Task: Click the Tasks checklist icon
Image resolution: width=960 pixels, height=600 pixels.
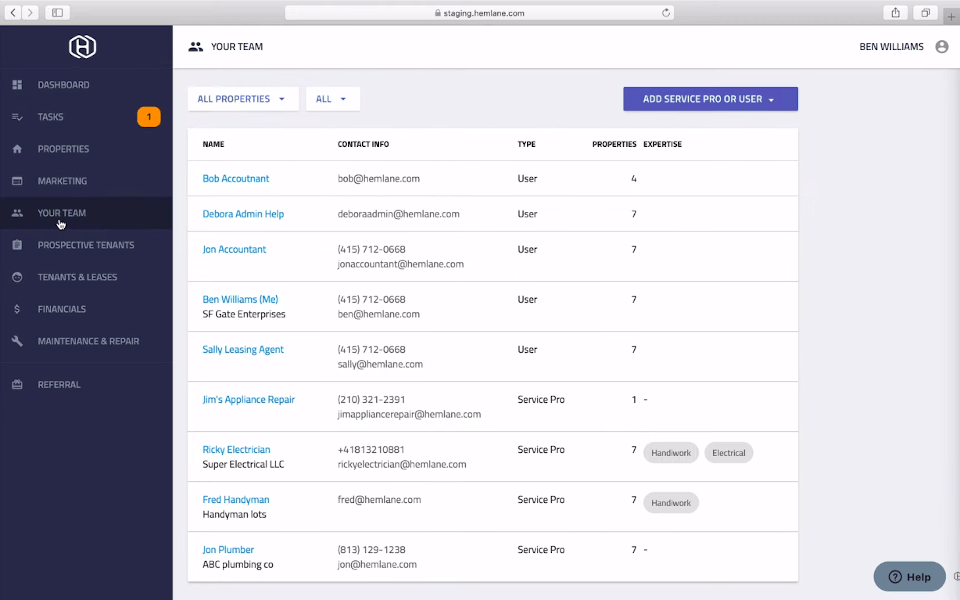Action: click(17, 117)
